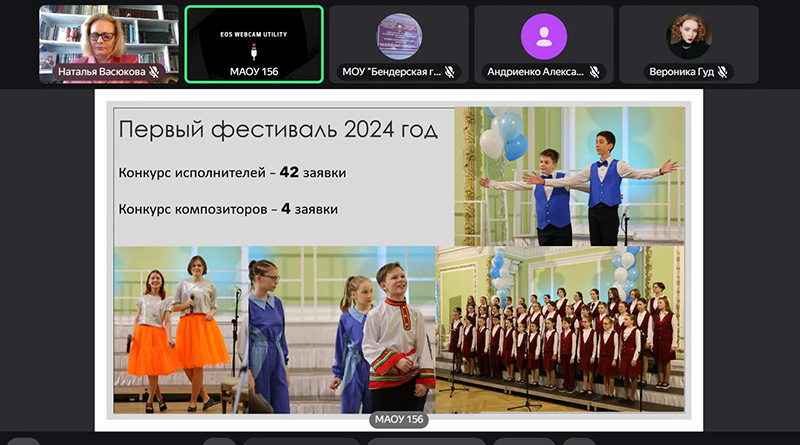
Task: Click the Конкурс композиторов 4 заявки line
Action: 228,209
